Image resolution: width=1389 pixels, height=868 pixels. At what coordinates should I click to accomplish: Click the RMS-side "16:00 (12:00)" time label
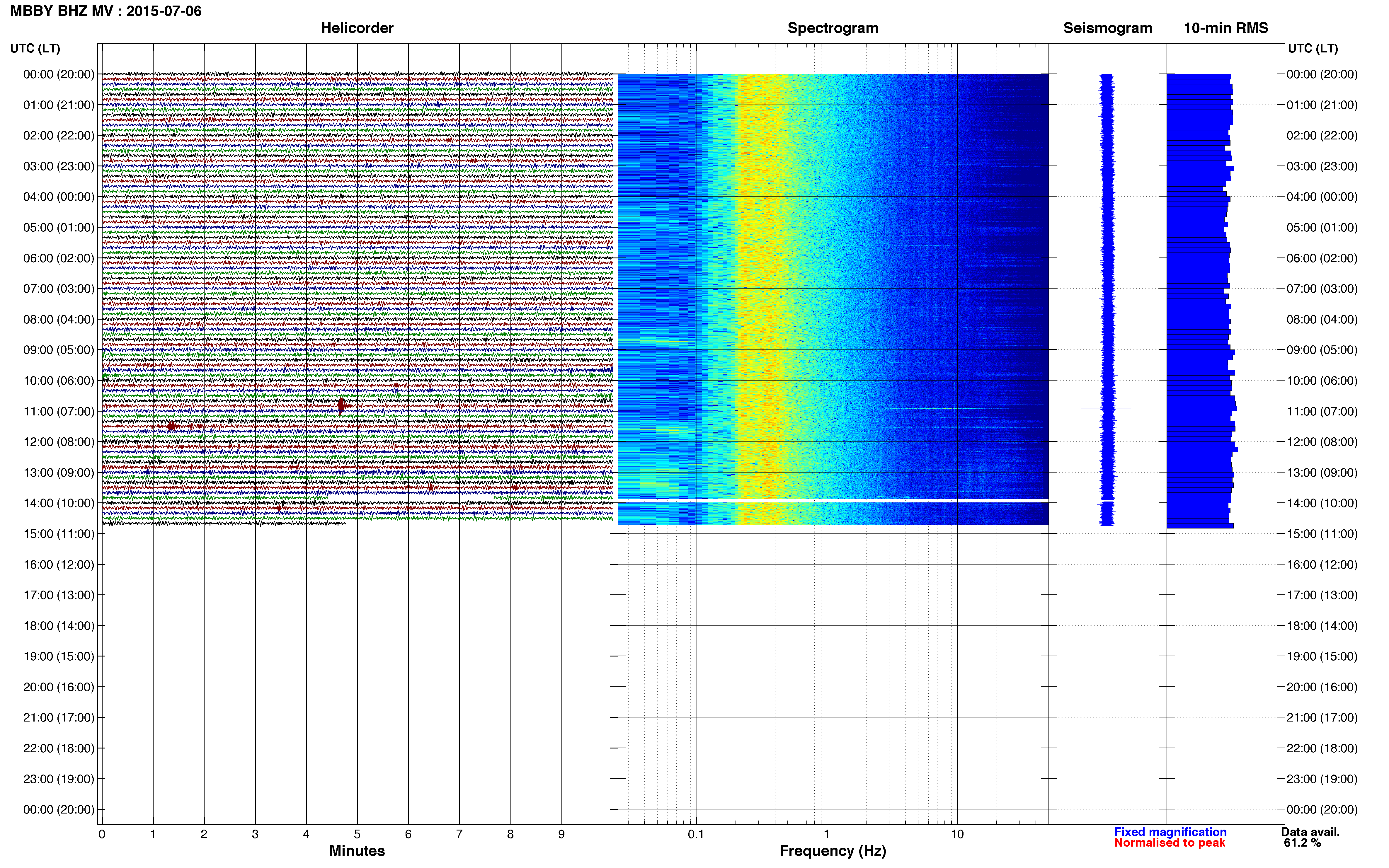[x=1322, y=564]
